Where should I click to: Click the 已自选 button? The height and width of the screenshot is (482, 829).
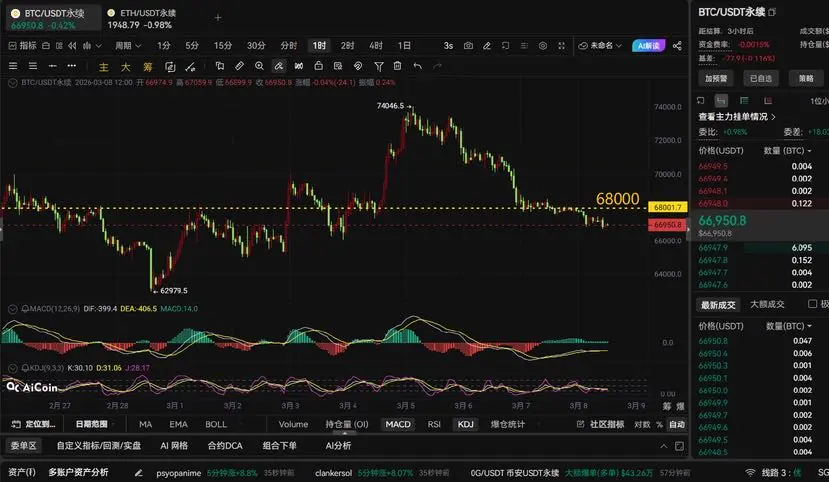(761, 79)
